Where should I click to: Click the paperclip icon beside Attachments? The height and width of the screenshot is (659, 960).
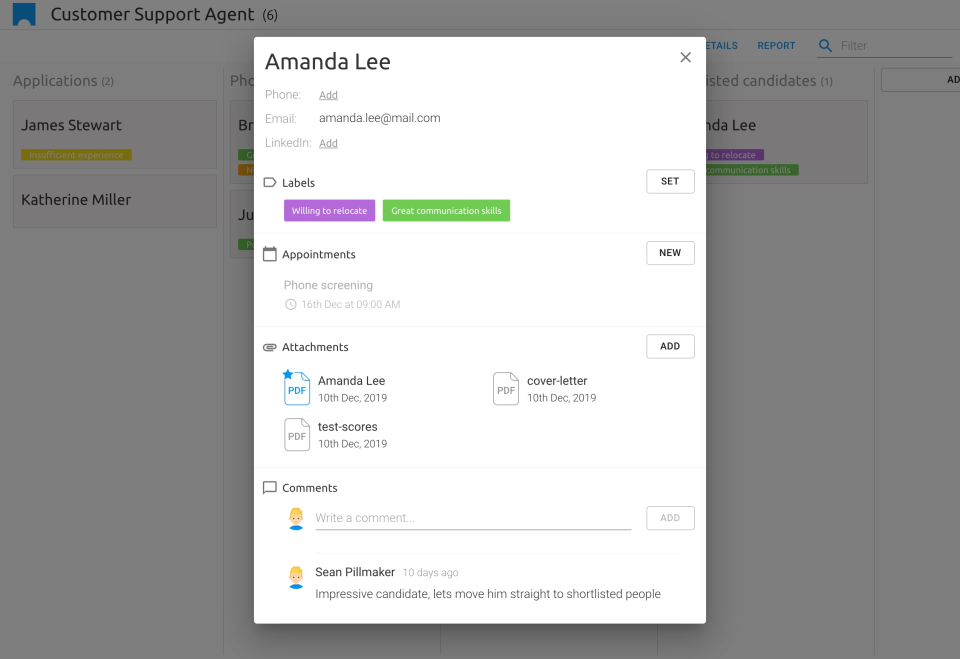270,347
